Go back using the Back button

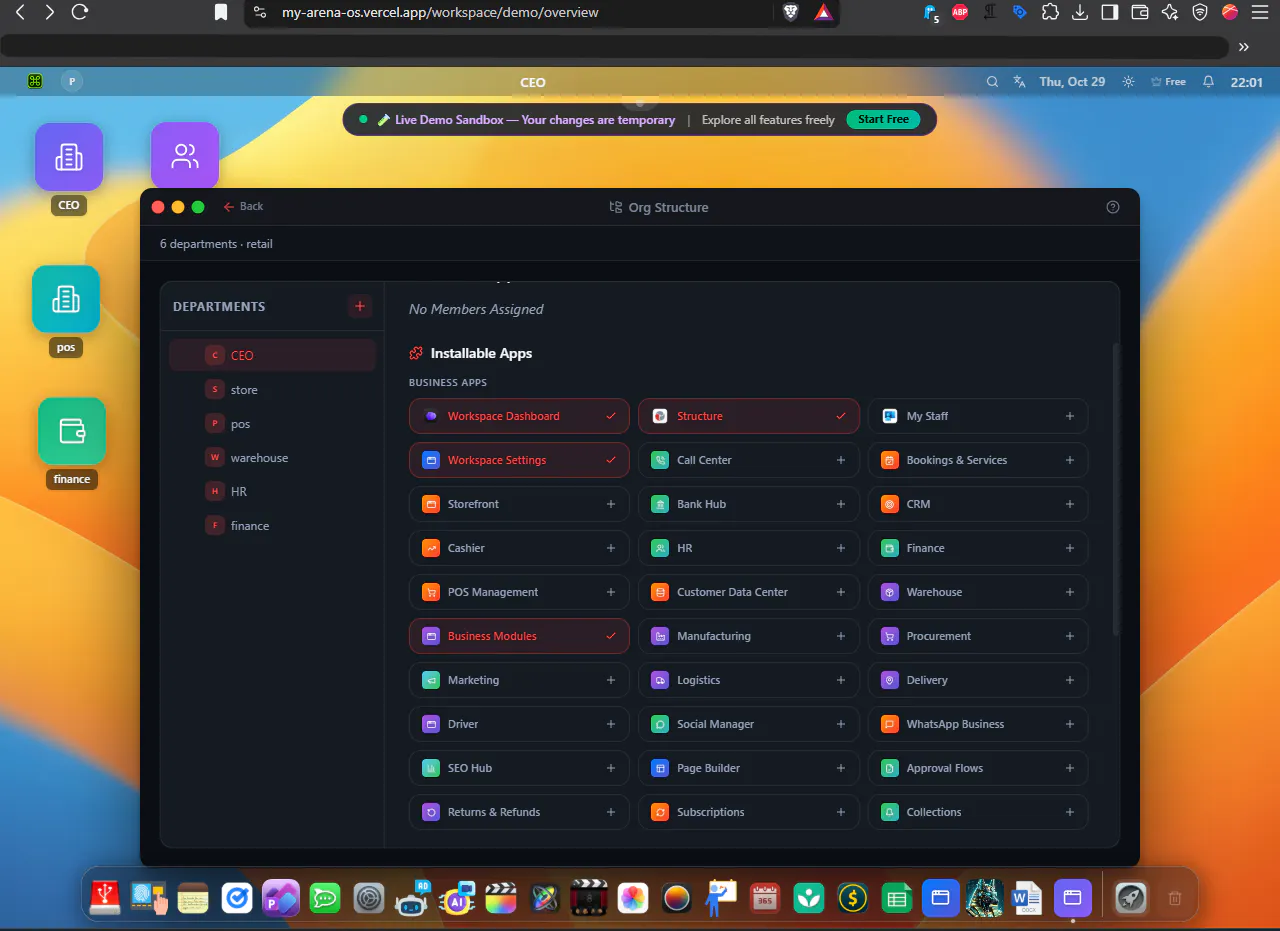243,206
